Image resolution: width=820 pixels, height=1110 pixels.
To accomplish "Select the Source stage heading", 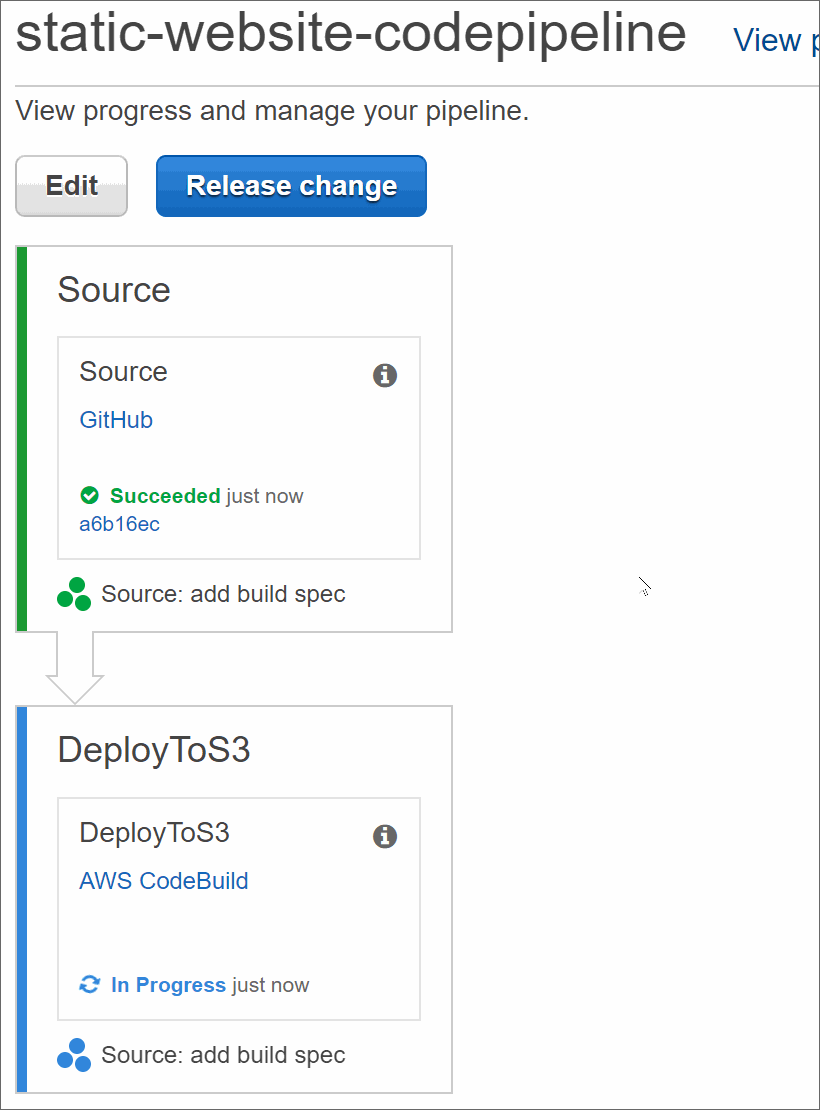I will tap(114, 290).
